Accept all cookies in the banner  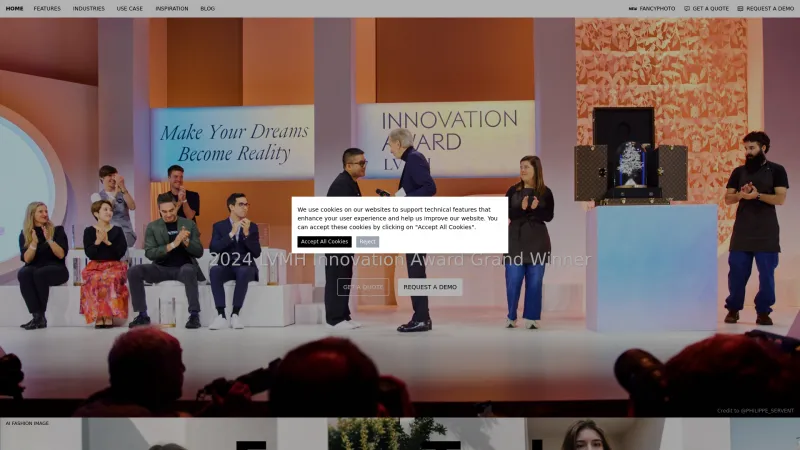coord(324,242)
